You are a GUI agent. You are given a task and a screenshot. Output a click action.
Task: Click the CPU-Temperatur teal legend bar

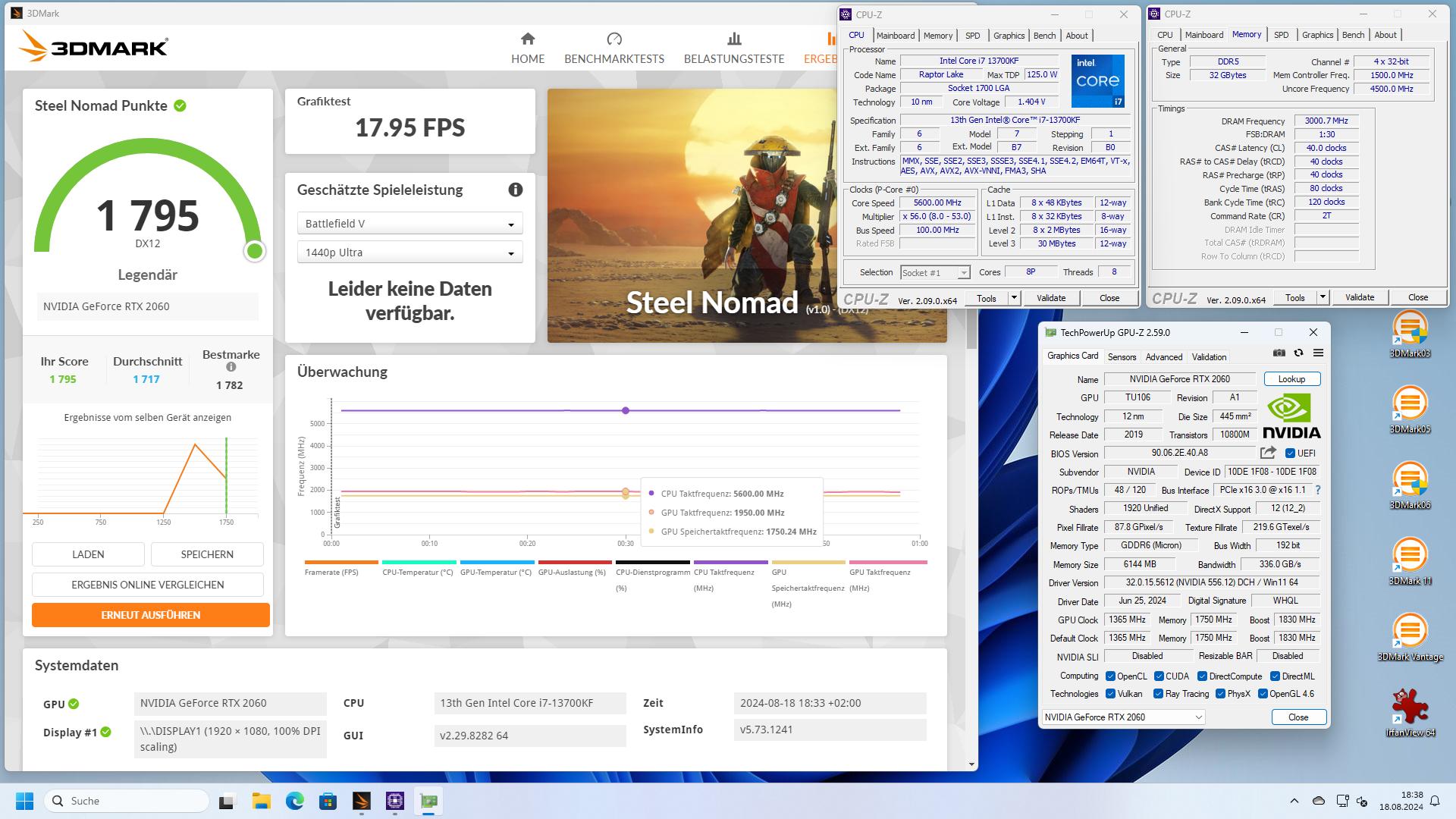[419, 562]
